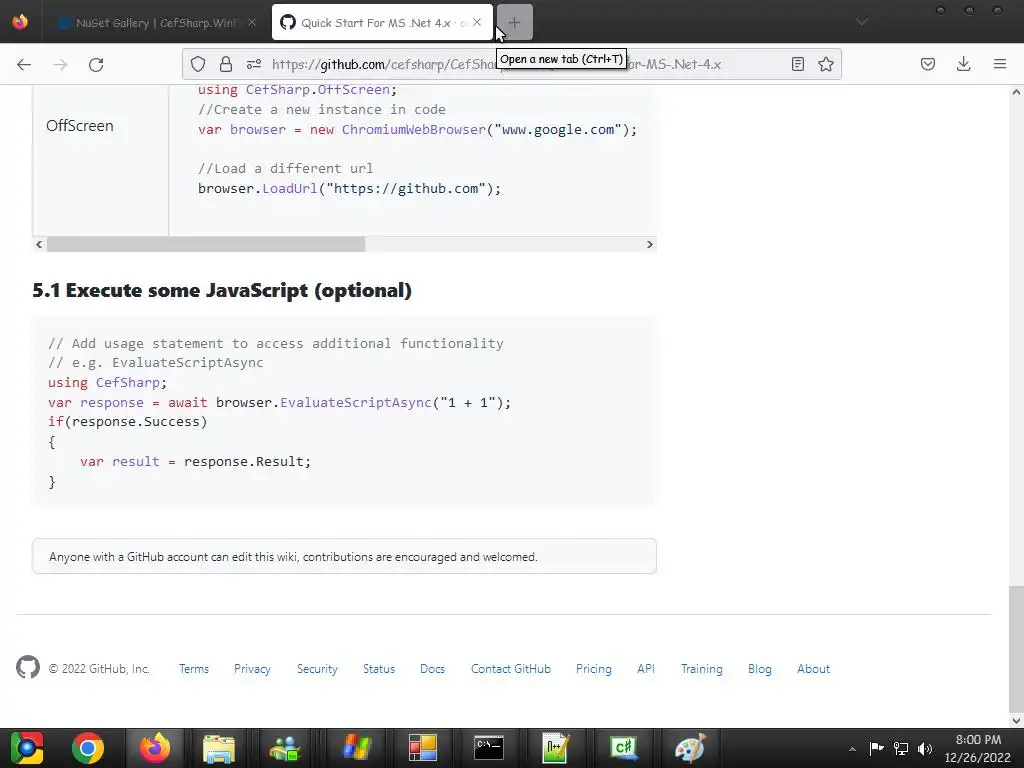Click the GitHub logo in footer
This screenshot has width=1024, height=768.
tap(27, 667)
